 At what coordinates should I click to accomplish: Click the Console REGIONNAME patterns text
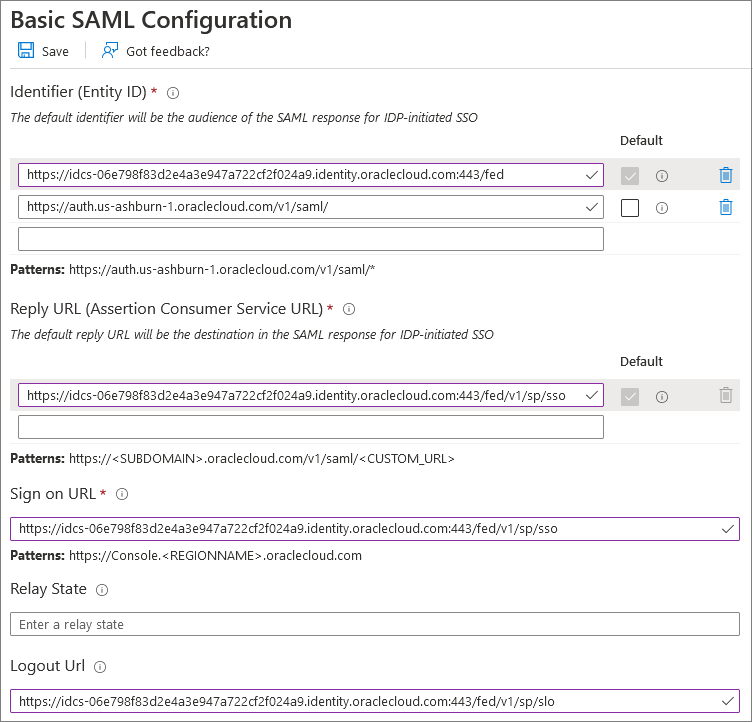pos(215,556)
